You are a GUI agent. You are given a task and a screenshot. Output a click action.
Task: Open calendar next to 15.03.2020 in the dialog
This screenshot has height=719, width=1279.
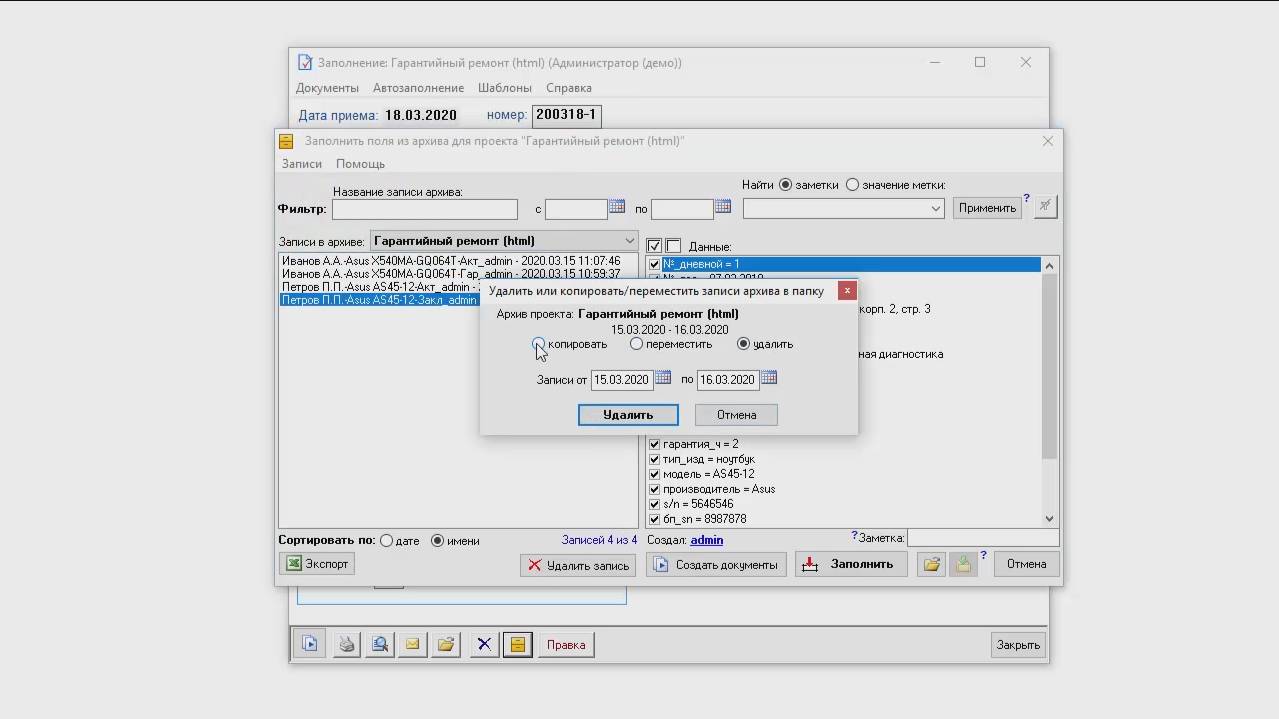pyautogui.click(x=663, y=378)
